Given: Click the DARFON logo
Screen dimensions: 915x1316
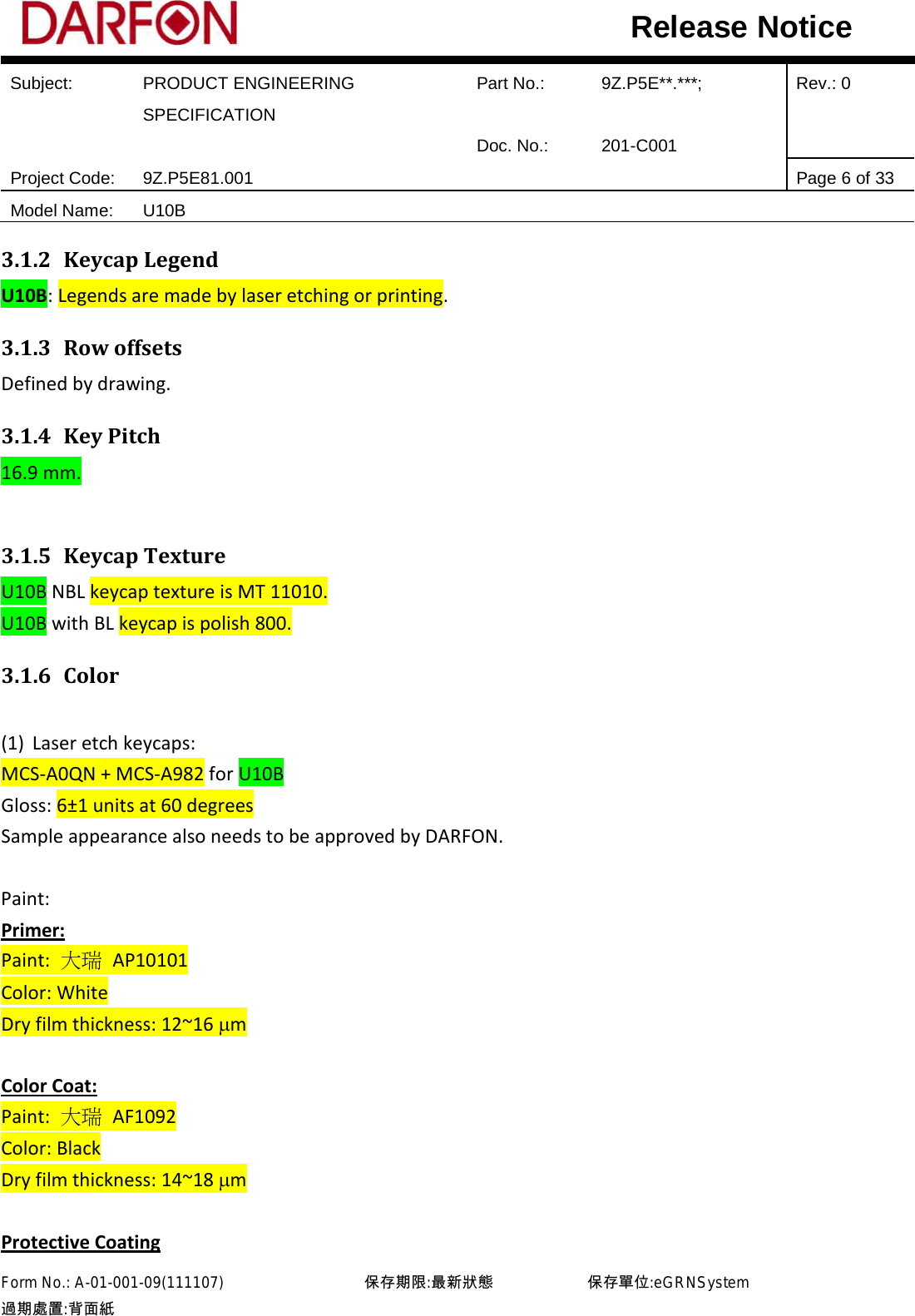Looking at the screenshot, I should click(x=130, y=23).
